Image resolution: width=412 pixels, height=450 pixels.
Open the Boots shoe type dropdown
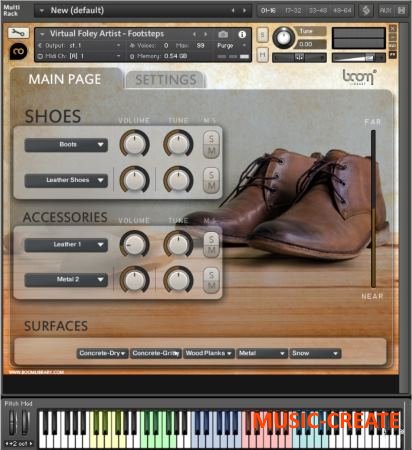point(66,145)
